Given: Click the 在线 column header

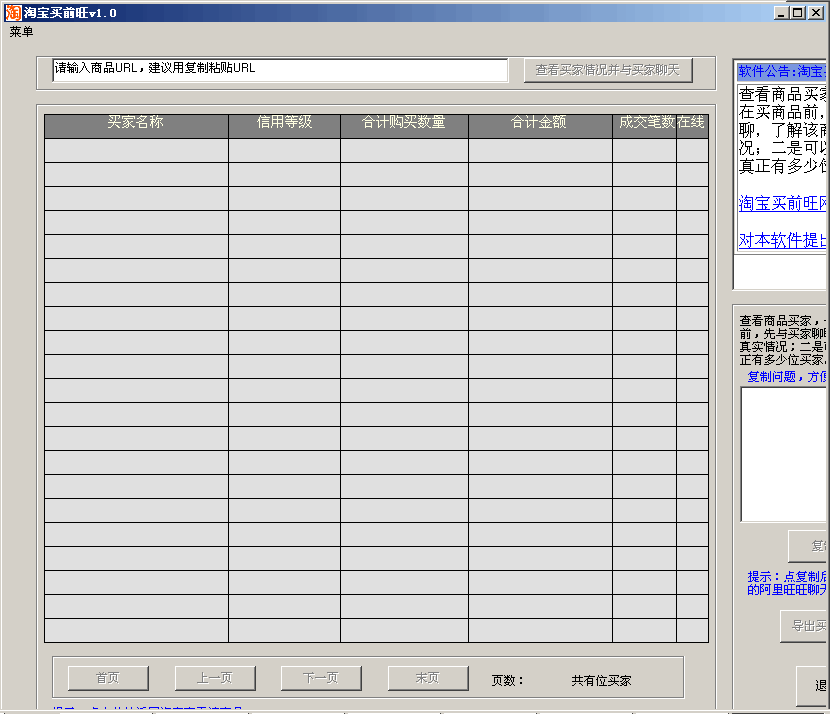Looking at the screenshot, I should [x=692, y=123].
